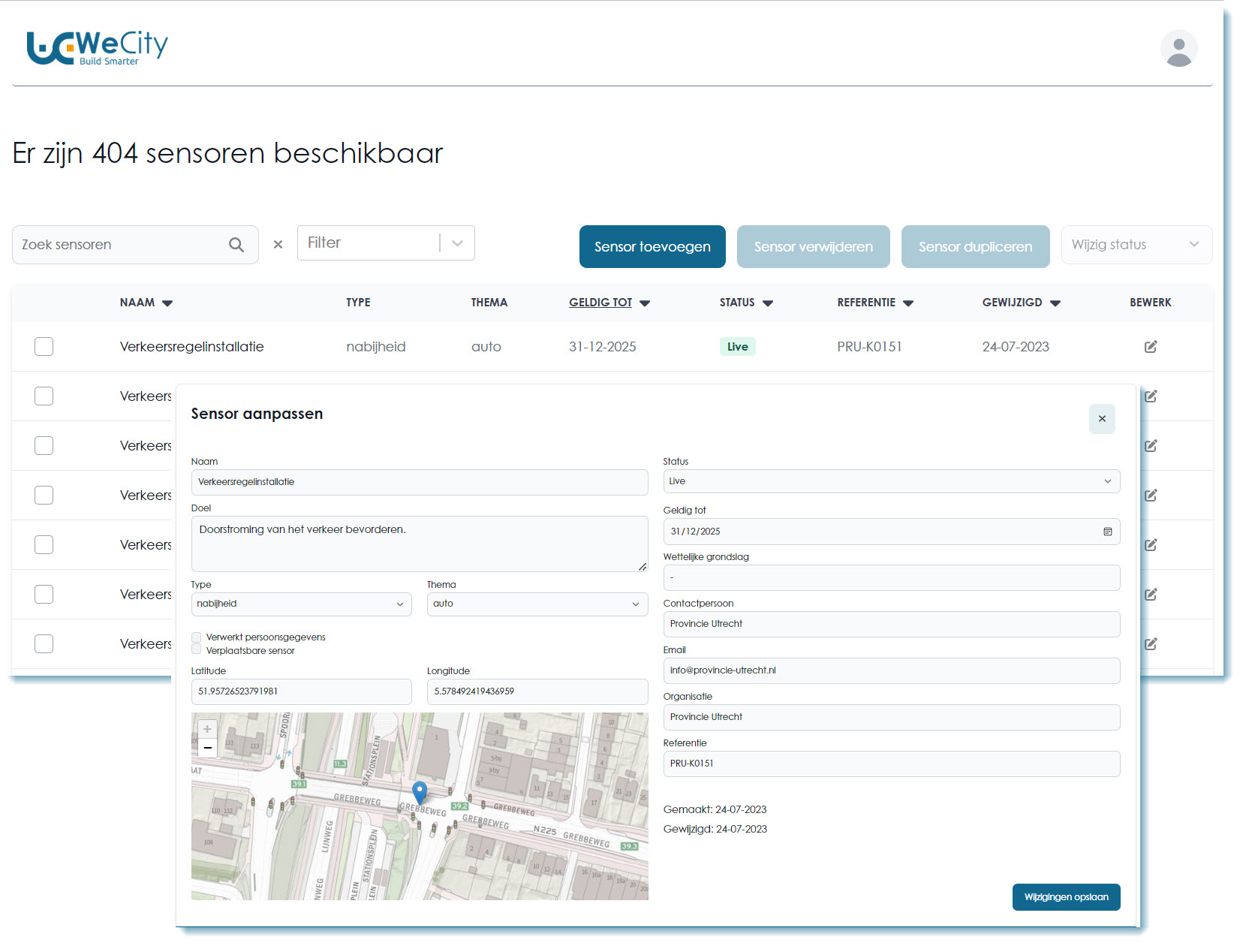The height and width of the screenshot is (952, 1240).
Task: Close the Sensor aanpassen dialog
Action: tap(1102, 419)
